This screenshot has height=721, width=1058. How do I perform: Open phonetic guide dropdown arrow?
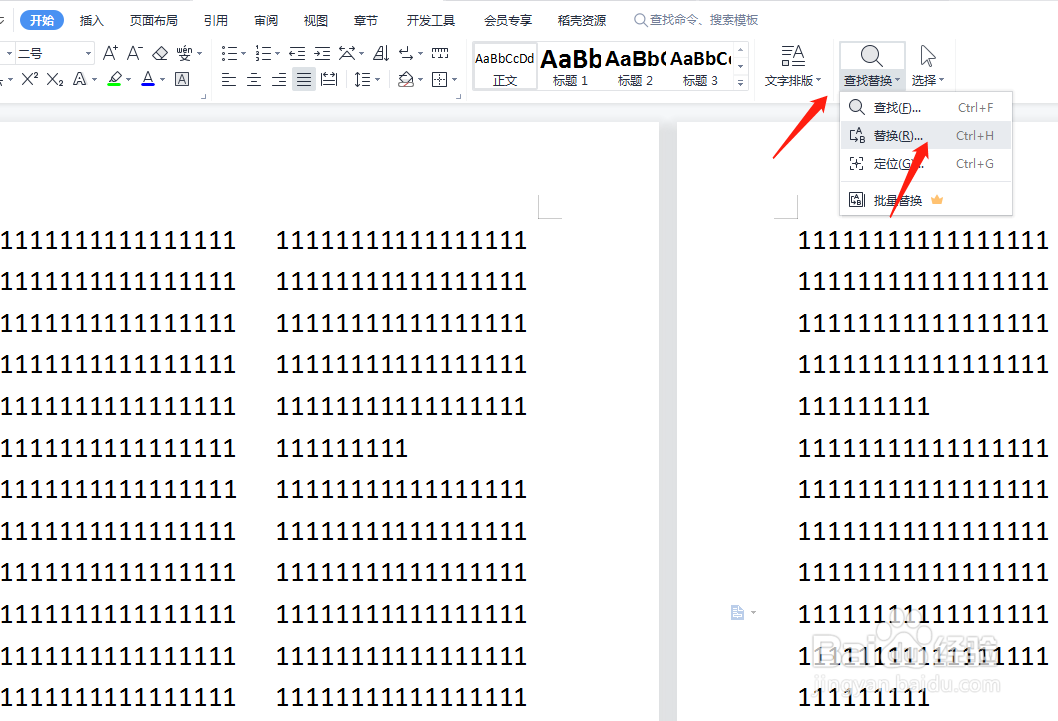(x=200, y=53)
